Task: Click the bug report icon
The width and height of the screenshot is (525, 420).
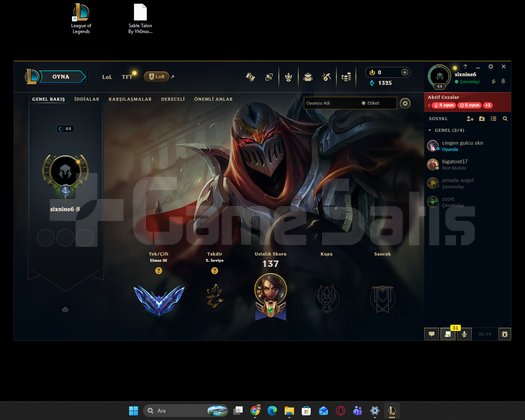Action: pos(505,334)
